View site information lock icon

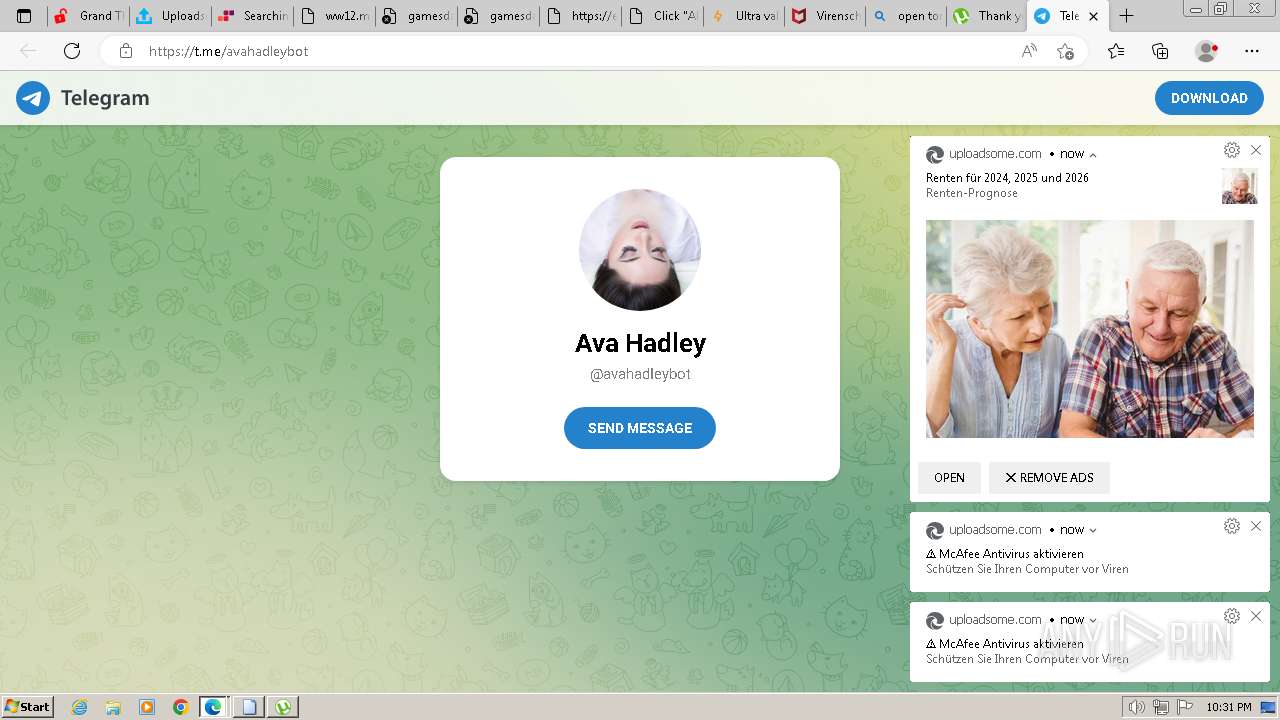pos(126,51)
